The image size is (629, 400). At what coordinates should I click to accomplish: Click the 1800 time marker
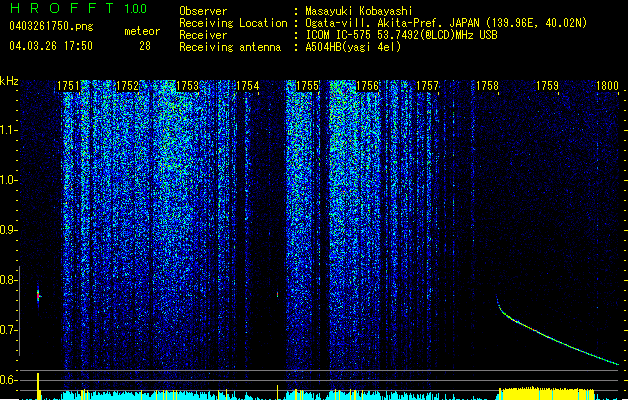(607, 86)
